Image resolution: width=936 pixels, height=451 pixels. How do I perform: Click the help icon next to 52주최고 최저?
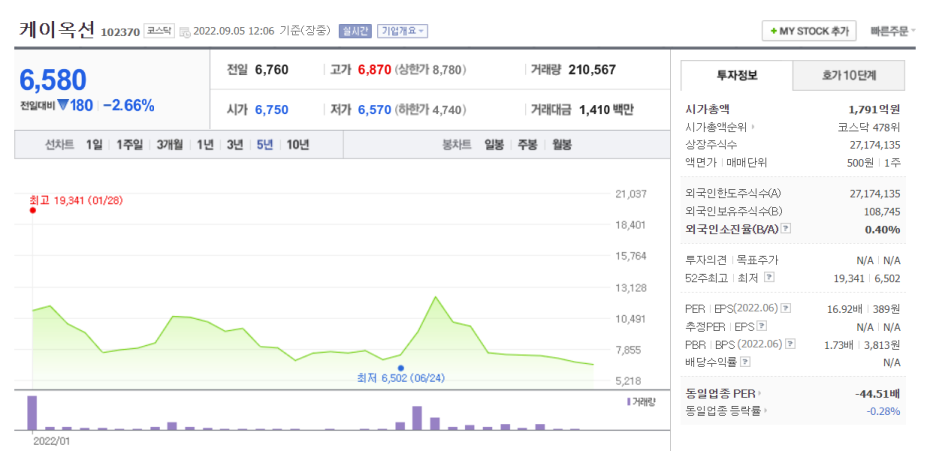coord(769,277)
